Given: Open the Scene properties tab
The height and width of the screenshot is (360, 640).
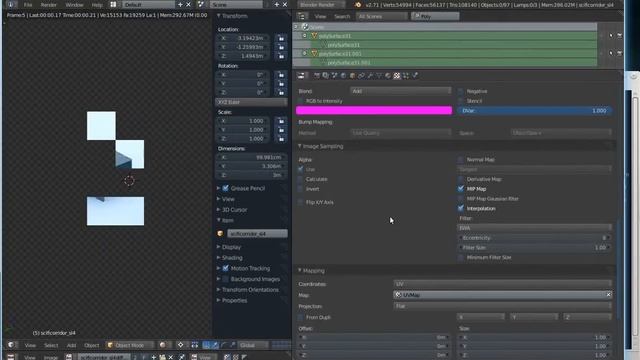Looking at the screenshot, I should pos(334,76).
